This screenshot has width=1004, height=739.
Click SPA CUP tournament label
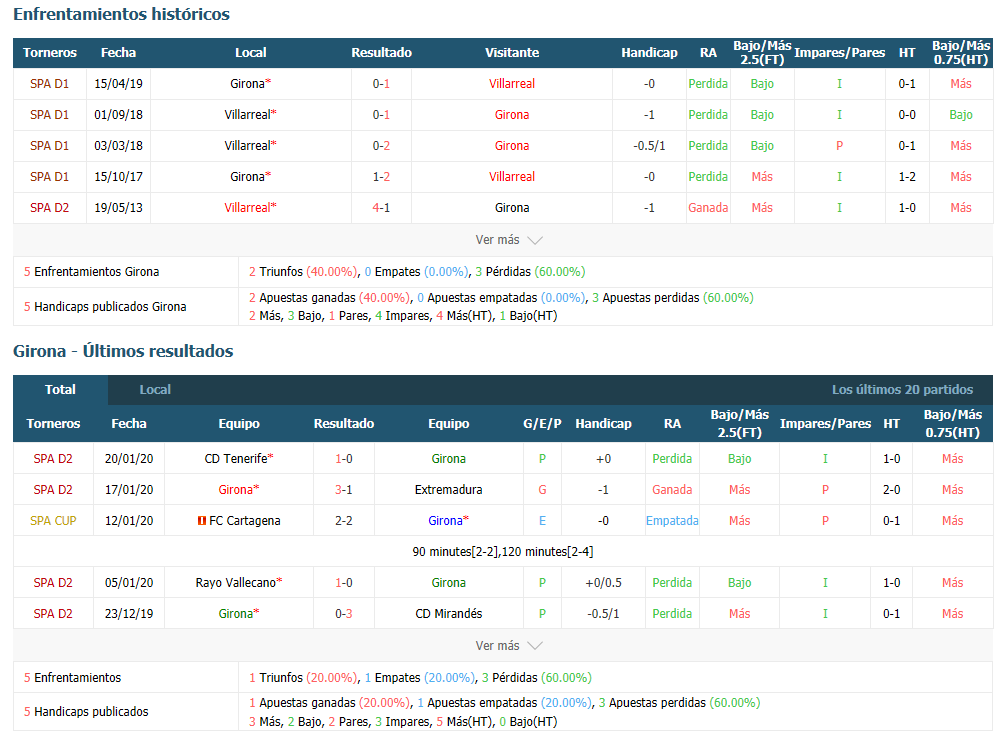pos(53,521)
